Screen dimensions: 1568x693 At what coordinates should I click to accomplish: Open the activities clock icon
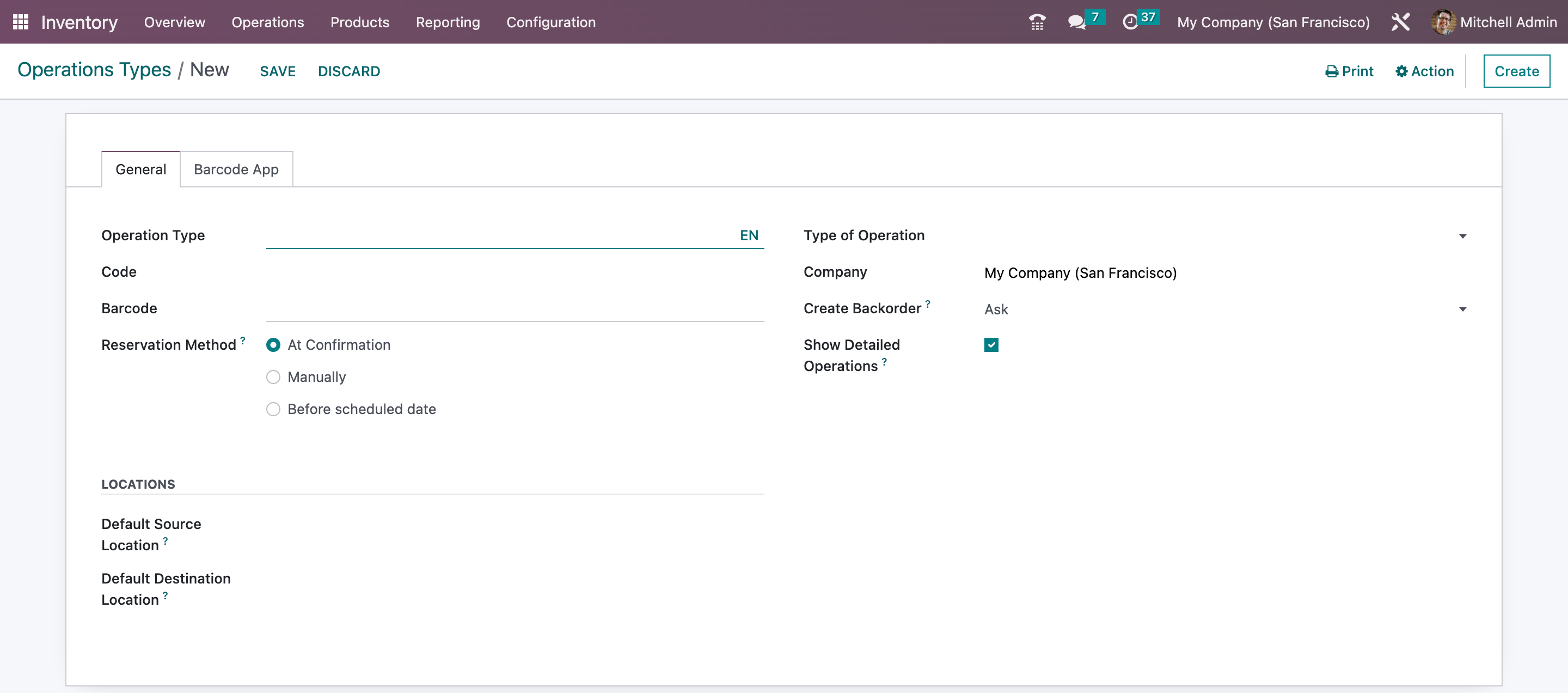(x=1130, y=22)
